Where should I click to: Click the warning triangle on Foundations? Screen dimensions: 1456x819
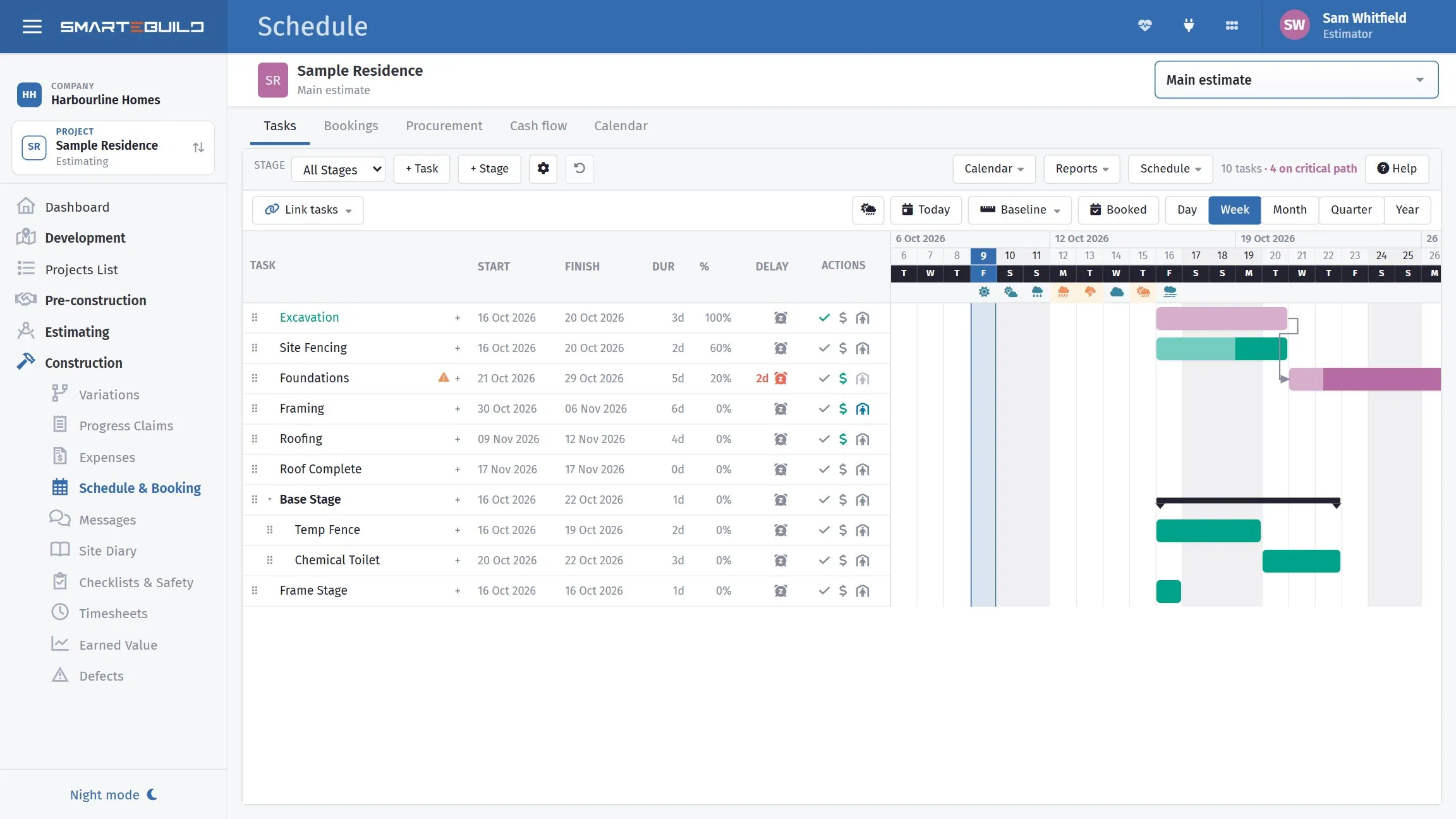[x=444, y=378]
